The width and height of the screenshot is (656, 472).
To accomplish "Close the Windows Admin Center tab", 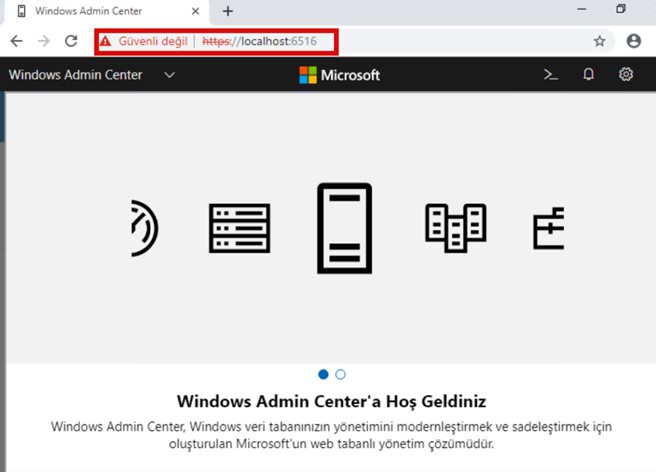I will tap(195, 11).
